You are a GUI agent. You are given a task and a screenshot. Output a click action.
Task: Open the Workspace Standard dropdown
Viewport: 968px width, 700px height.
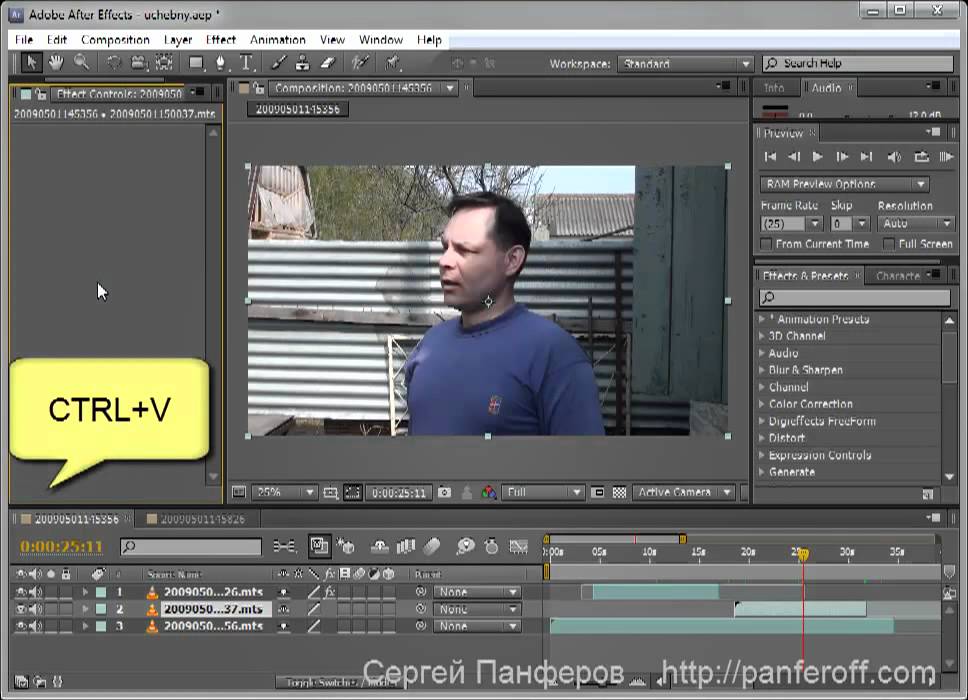pos(685,64)
